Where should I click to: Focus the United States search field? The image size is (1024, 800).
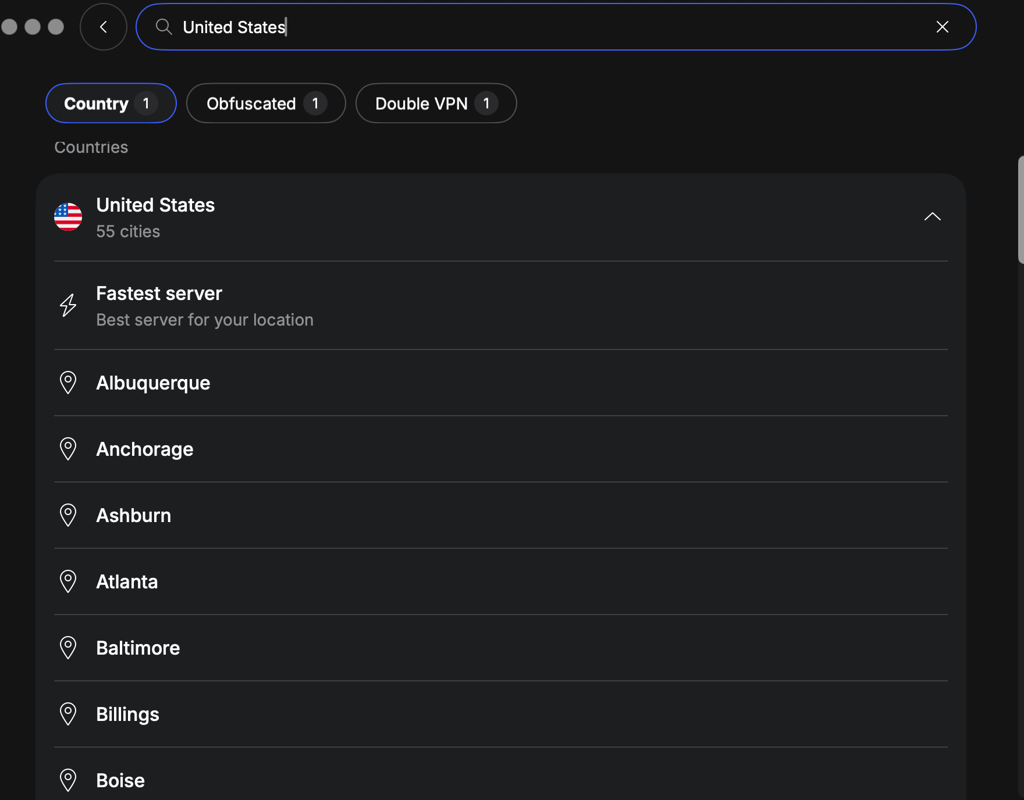tap(556, 27)
